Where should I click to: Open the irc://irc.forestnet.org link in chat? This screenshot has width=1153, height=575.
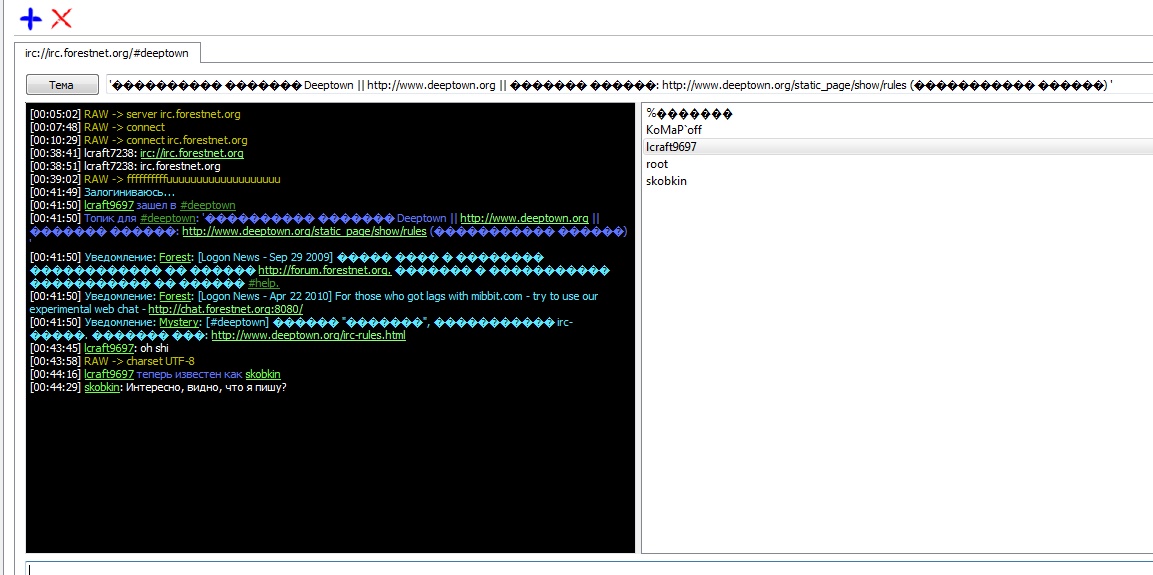pyautogui.click(x=191, y=153)
